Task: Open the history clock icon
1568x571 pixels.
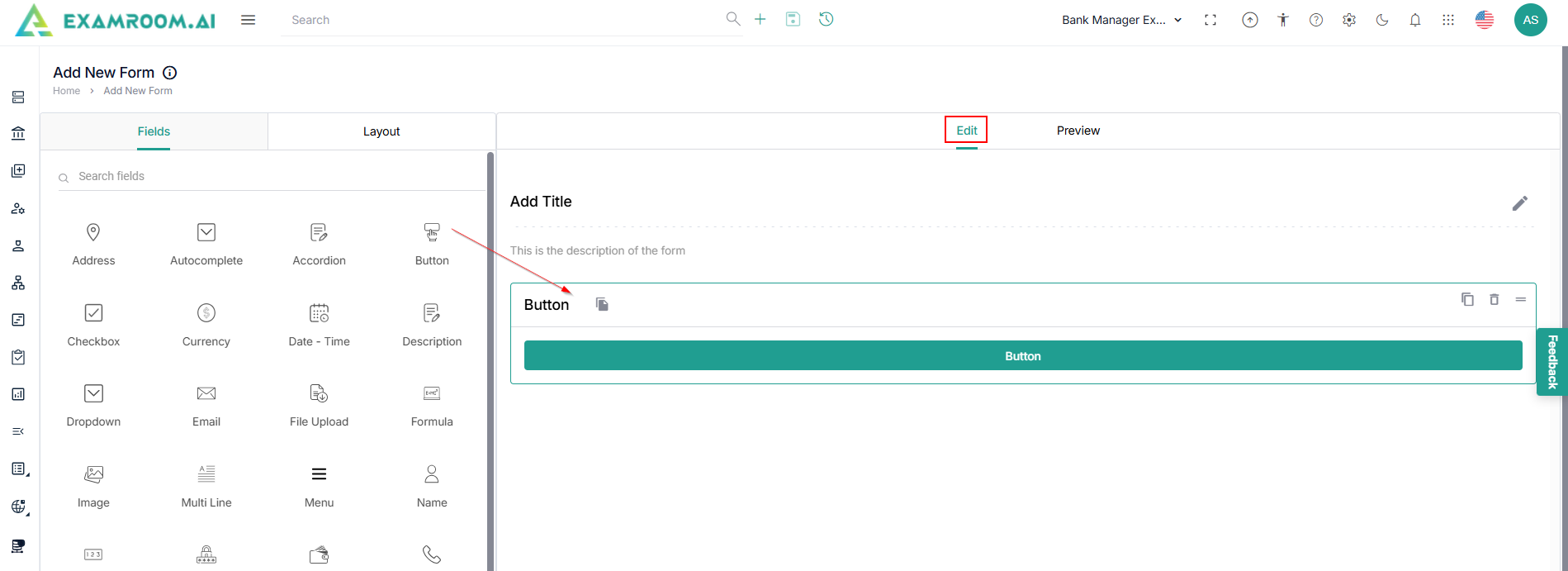Action: pyautogui.click(x=826, y=19)
